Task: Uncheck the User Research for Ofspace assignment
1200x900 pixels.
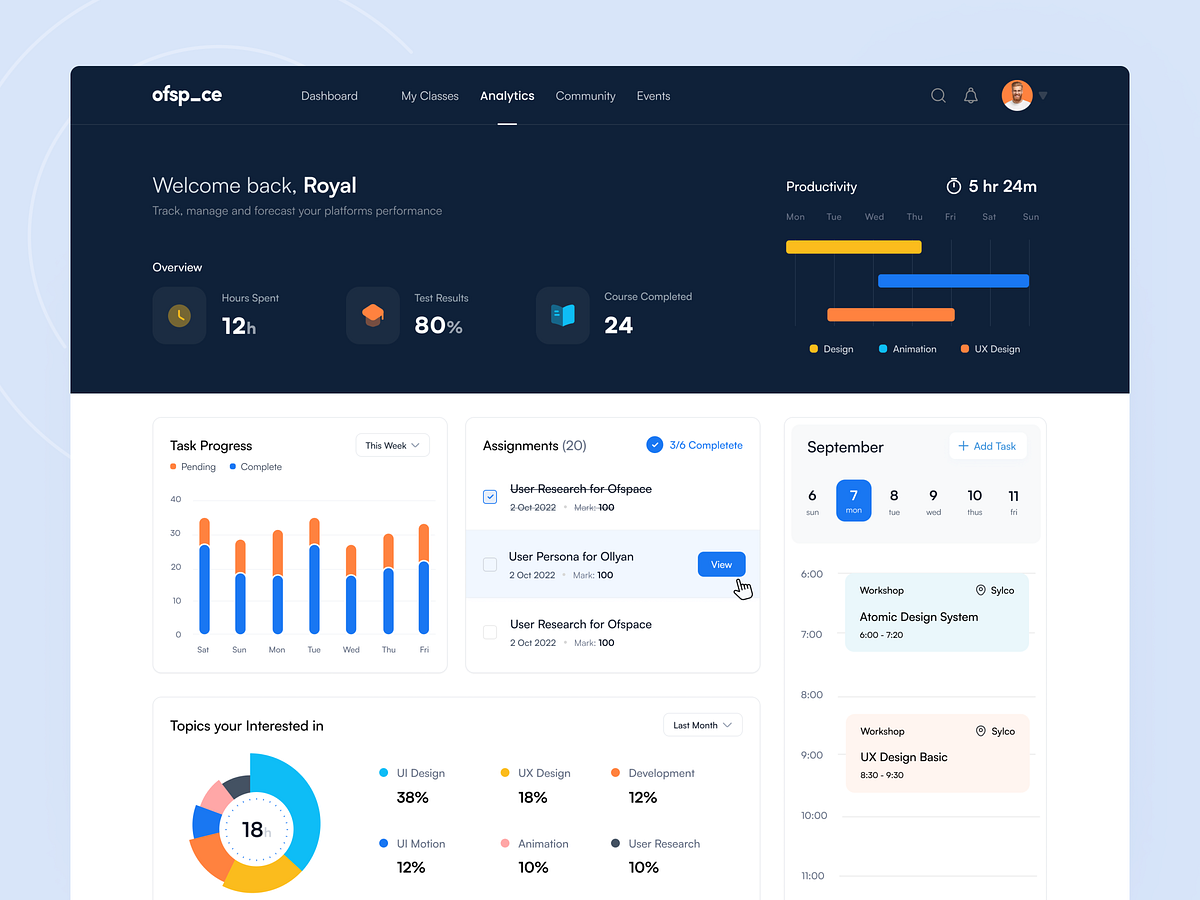Action: [x=490, y=496]
